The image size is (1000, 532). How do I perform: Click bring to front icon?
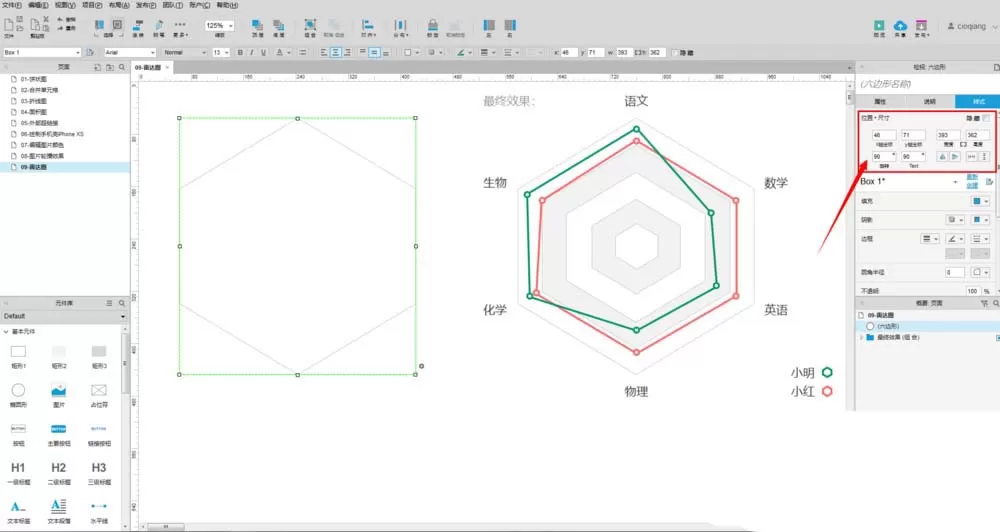tap(257, 25)
